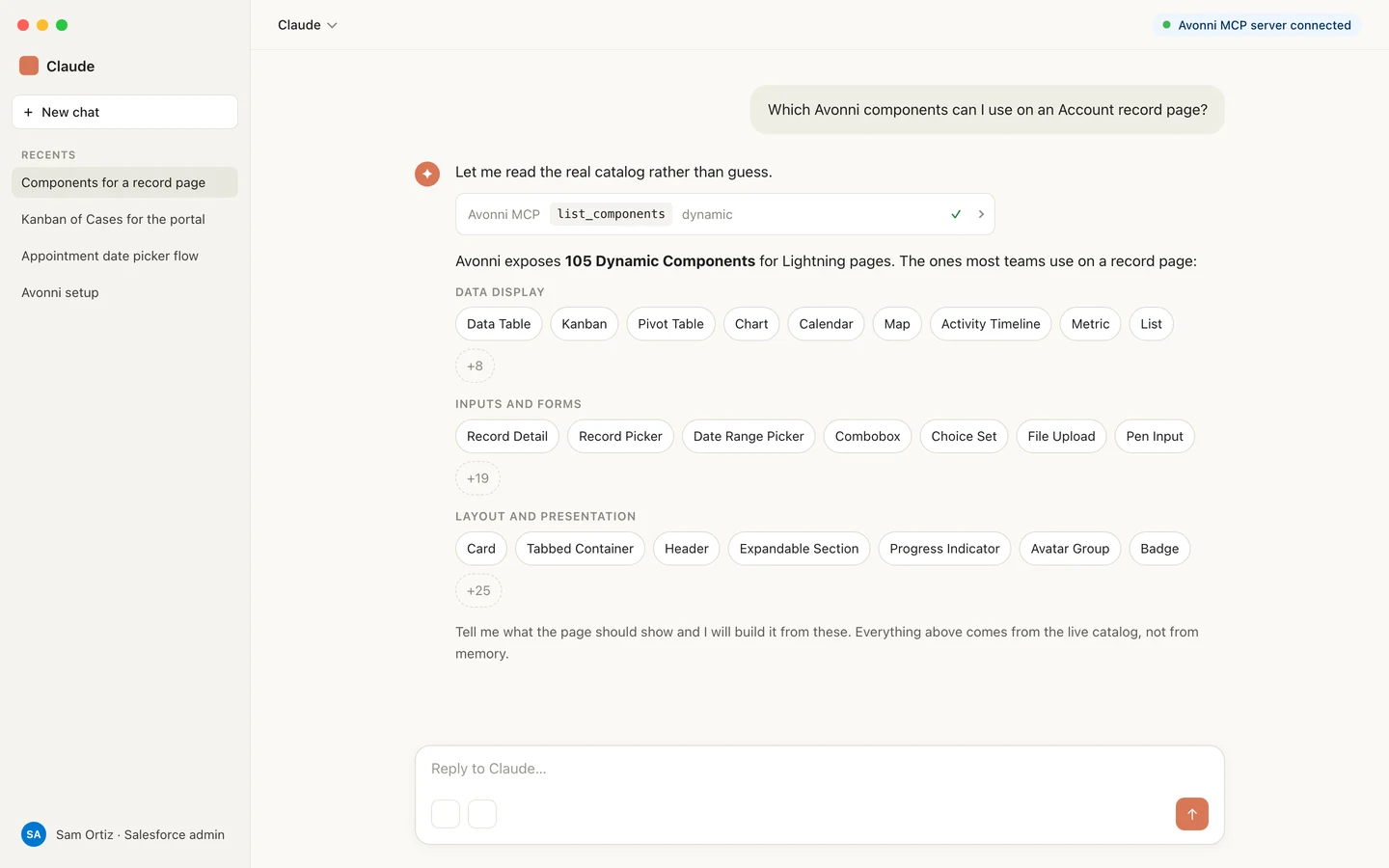Click the Avonni MCP label in tool call
This screenshot has height=868, width=1389.
504,214
